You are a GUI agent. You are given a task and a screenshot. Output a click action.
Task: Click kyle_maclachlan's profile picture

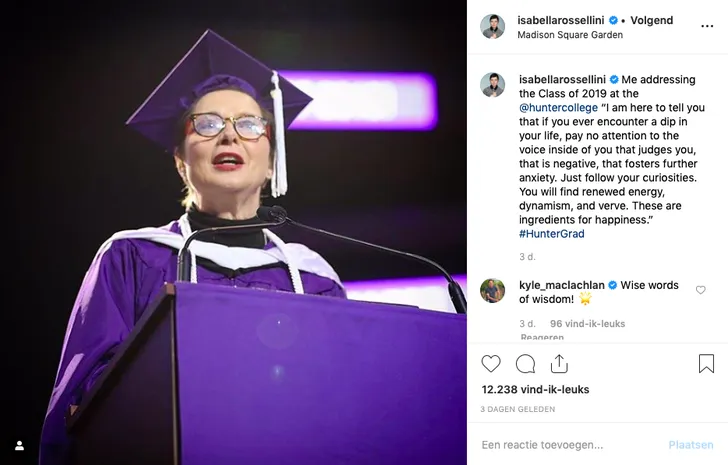click(492, 290)
